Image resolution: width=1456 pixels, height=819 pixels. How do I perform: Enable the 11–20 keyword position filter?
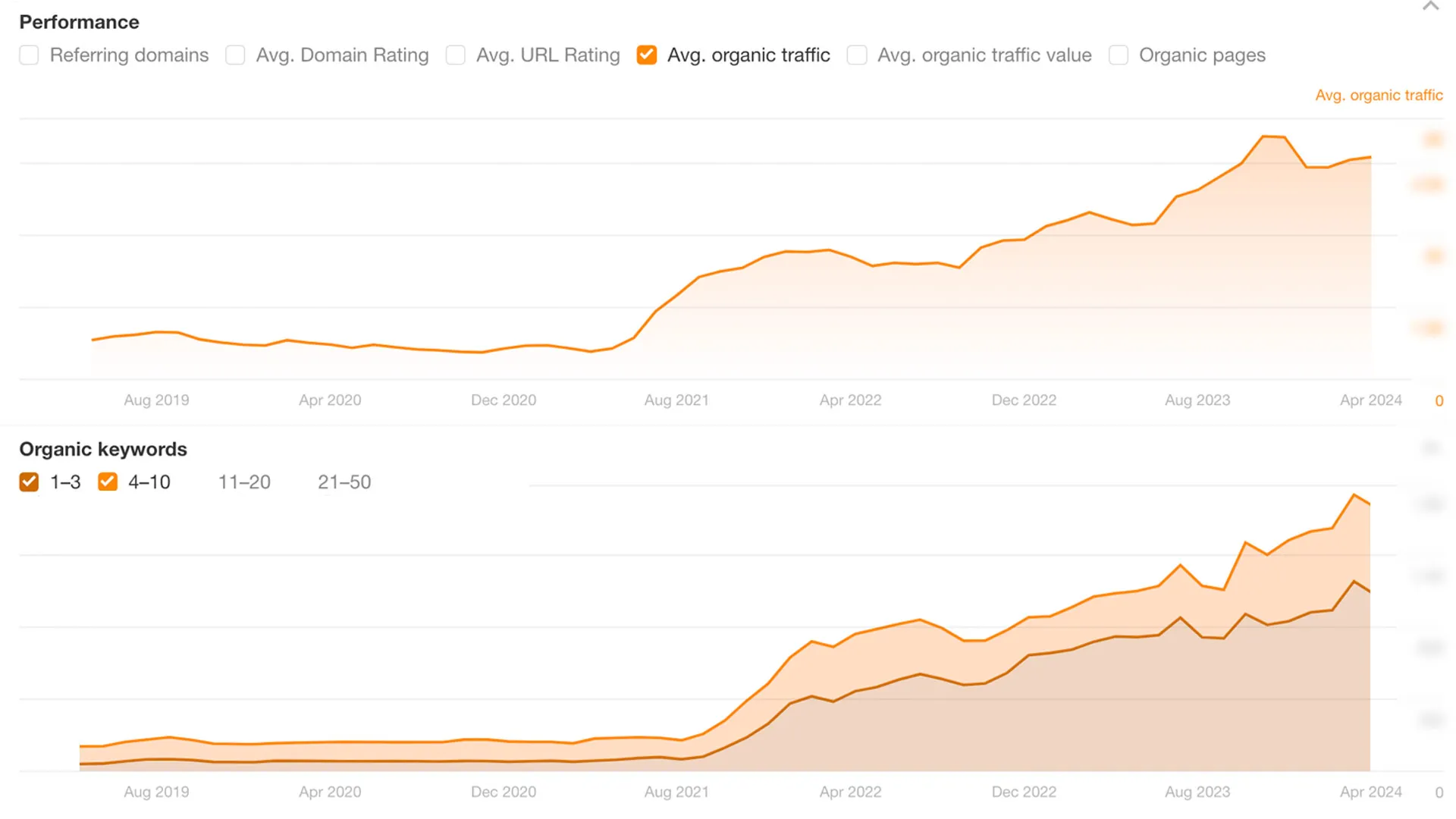click(244, 482)
